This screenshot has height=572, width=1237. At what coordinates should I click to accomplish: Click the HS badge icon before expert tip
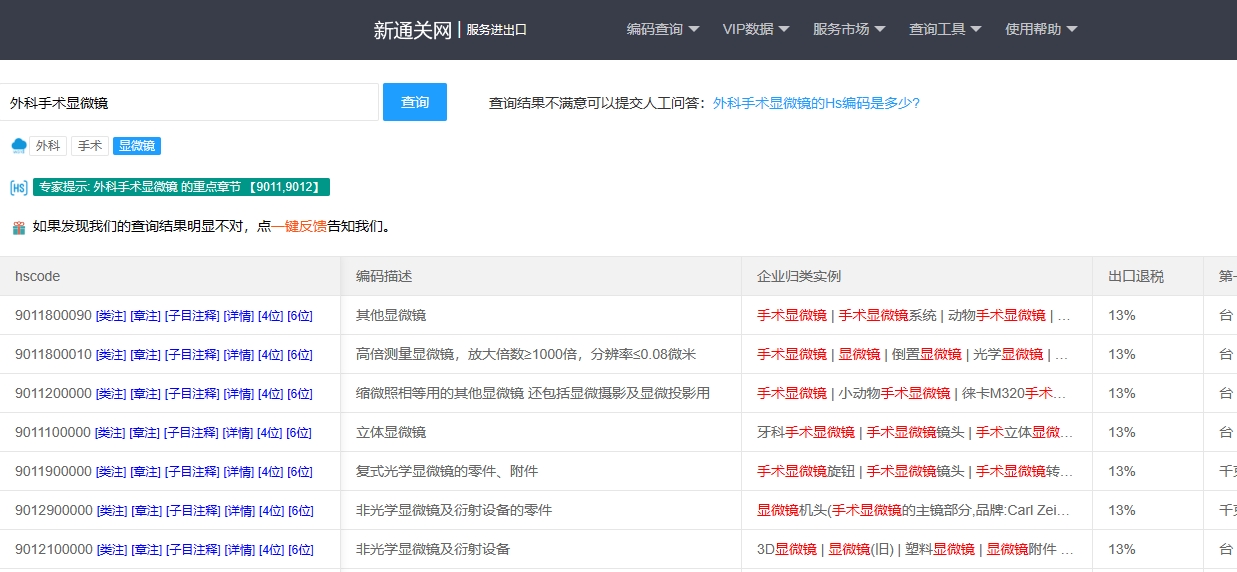click(x=19, y=187)
